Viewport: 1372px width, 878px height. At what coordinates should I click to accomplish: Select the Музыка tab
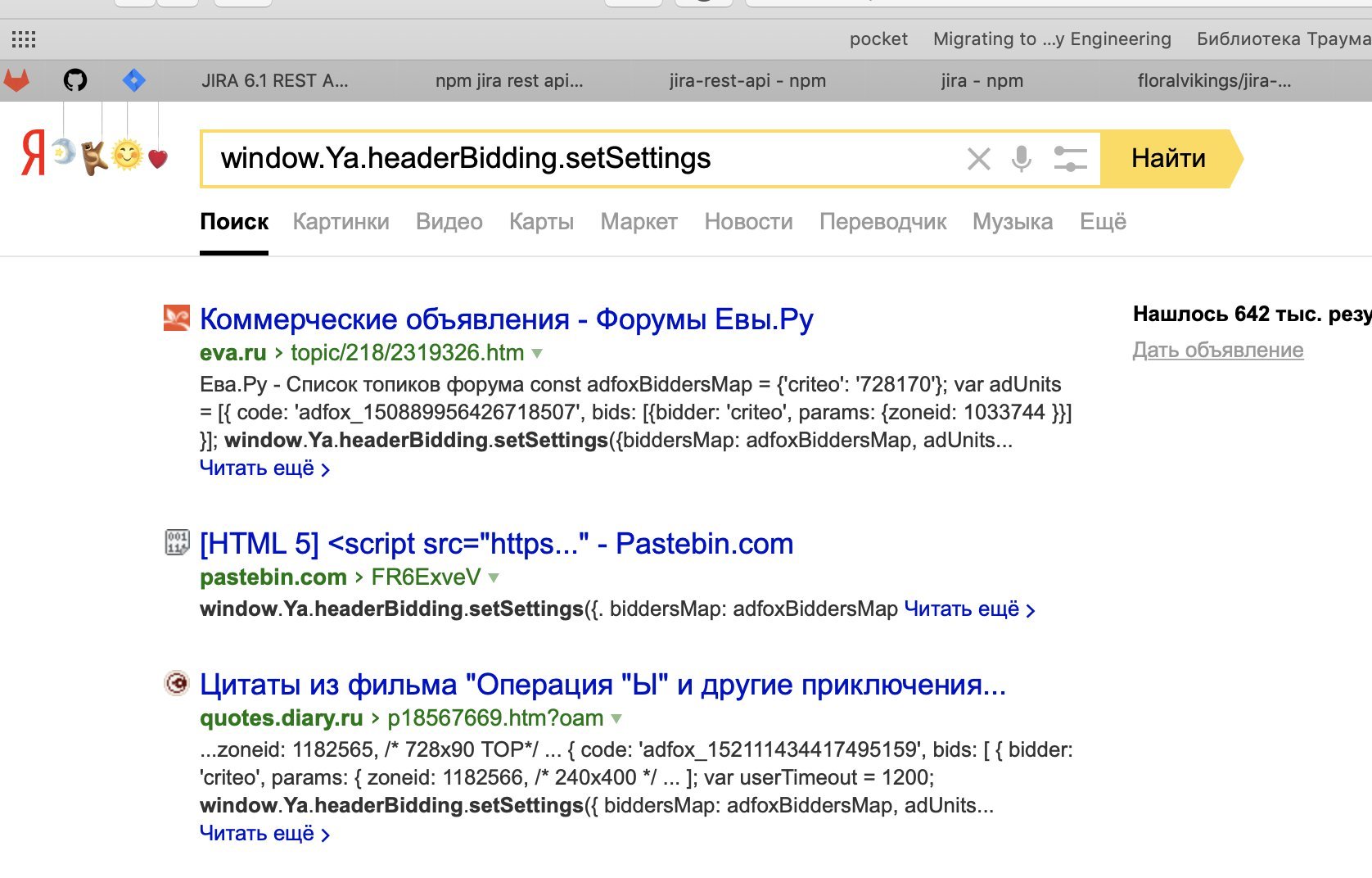pos(1013,222)
